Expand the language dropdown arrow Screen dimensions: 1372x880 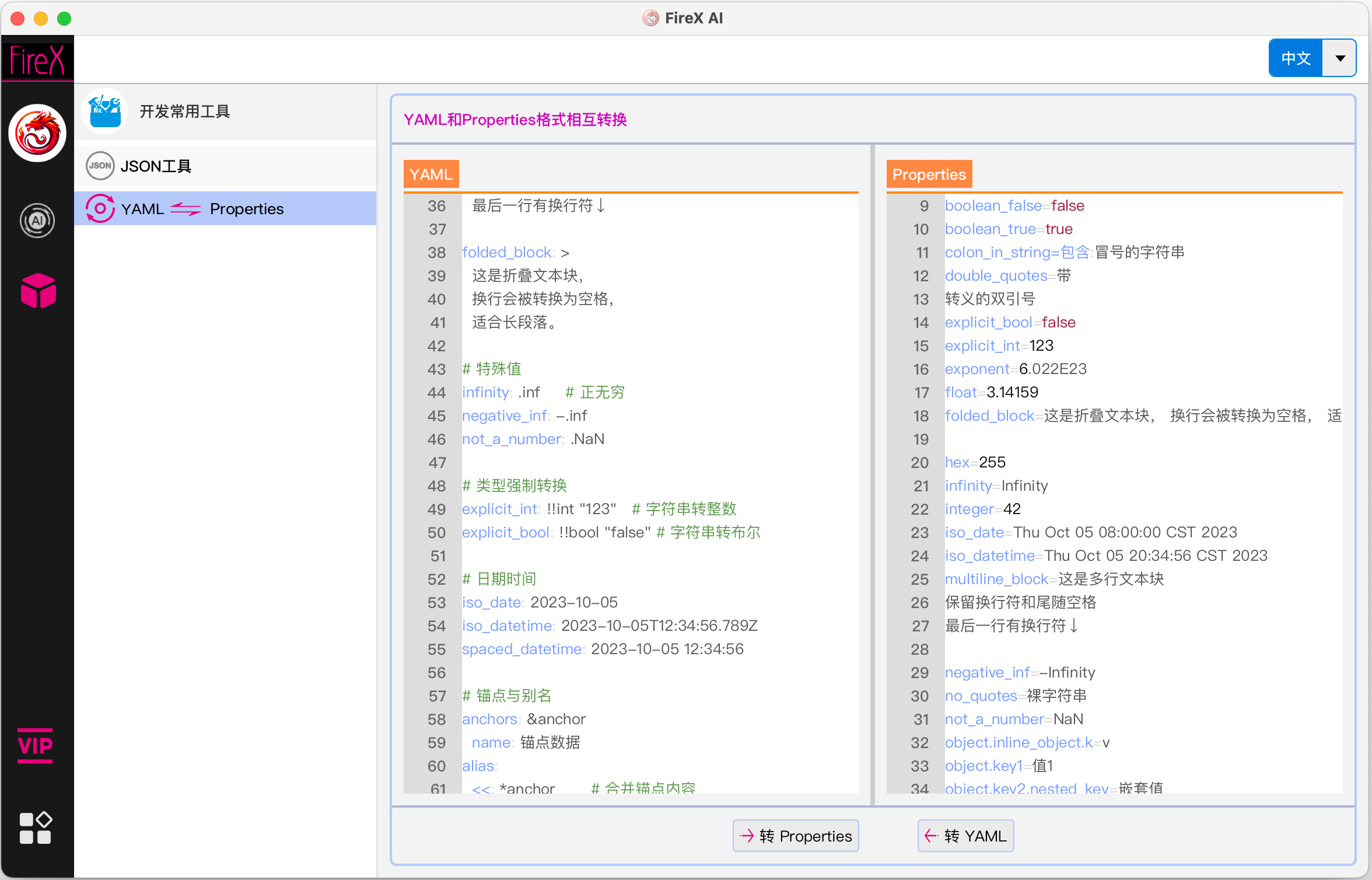tap(1340, 58)
